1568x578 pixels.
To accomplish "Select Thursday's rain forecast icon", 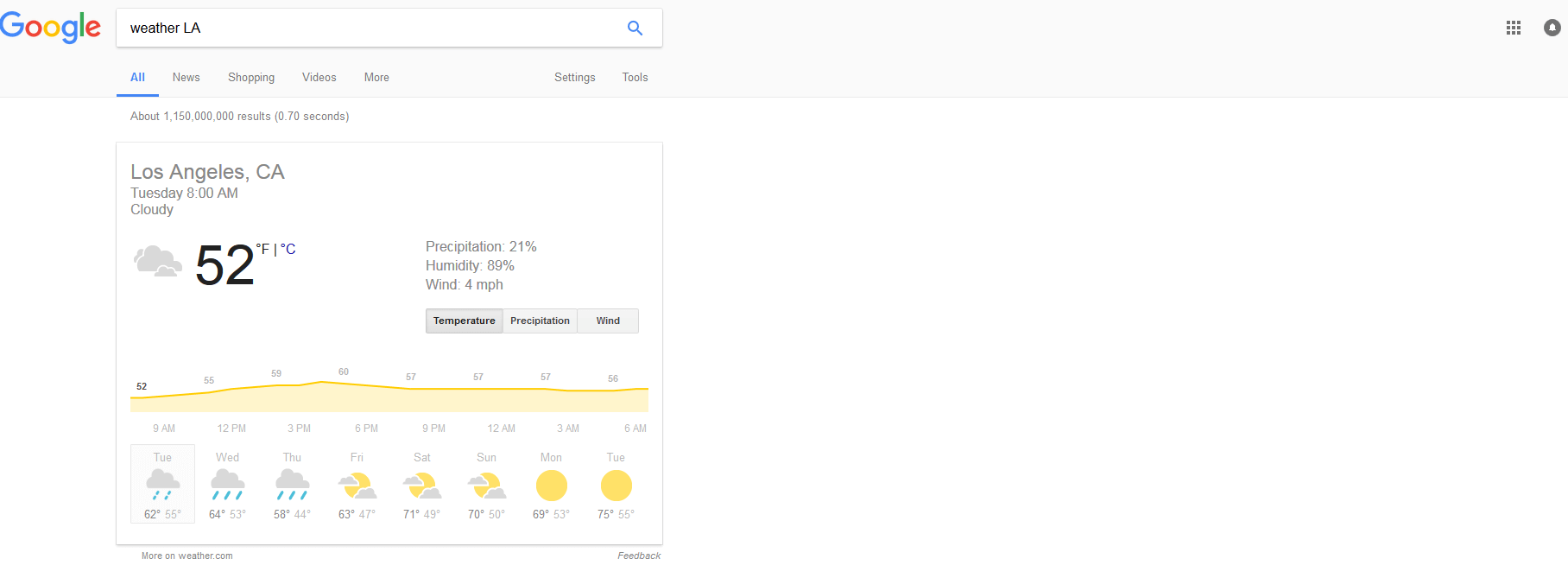I will tap(292, 485).
